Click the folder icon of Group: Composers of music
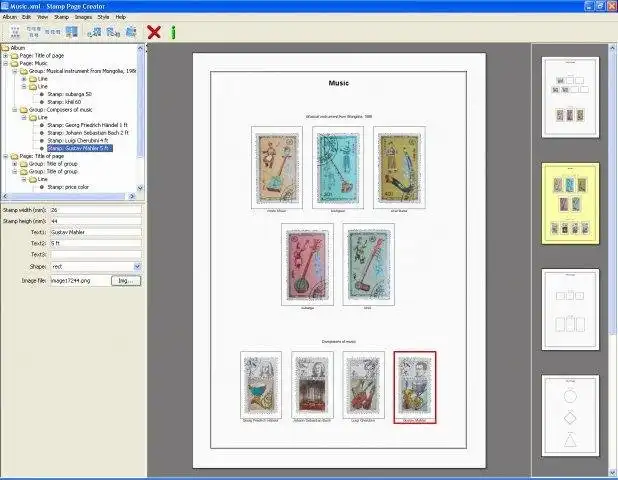618x480 pixels. 24,110
